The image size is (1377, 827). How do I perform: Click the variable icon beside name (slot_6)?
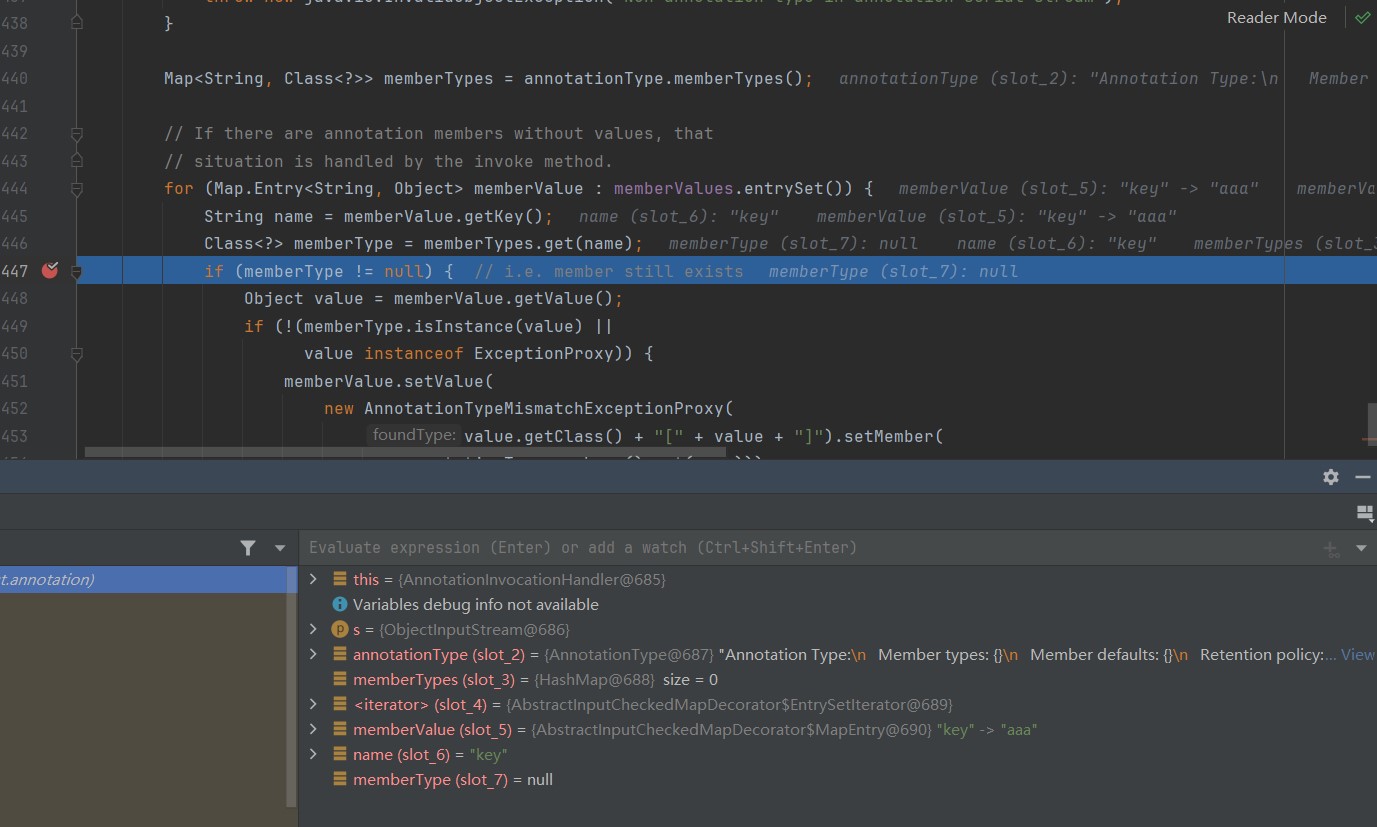point(340,754)
